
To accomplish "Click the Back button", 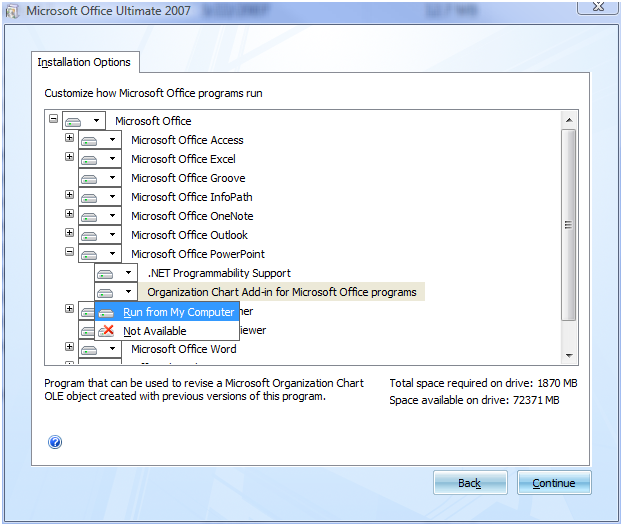I will coord(470,483).
